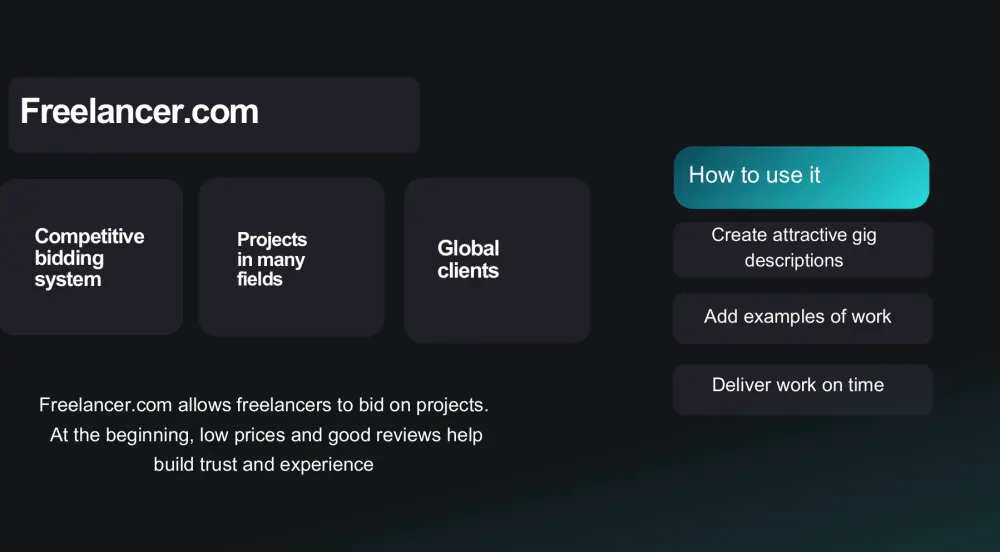Screen dimensions: 1000x552
Task: Click empty space in the title box right of Freelancer.com
Action: tap(340, 114)
